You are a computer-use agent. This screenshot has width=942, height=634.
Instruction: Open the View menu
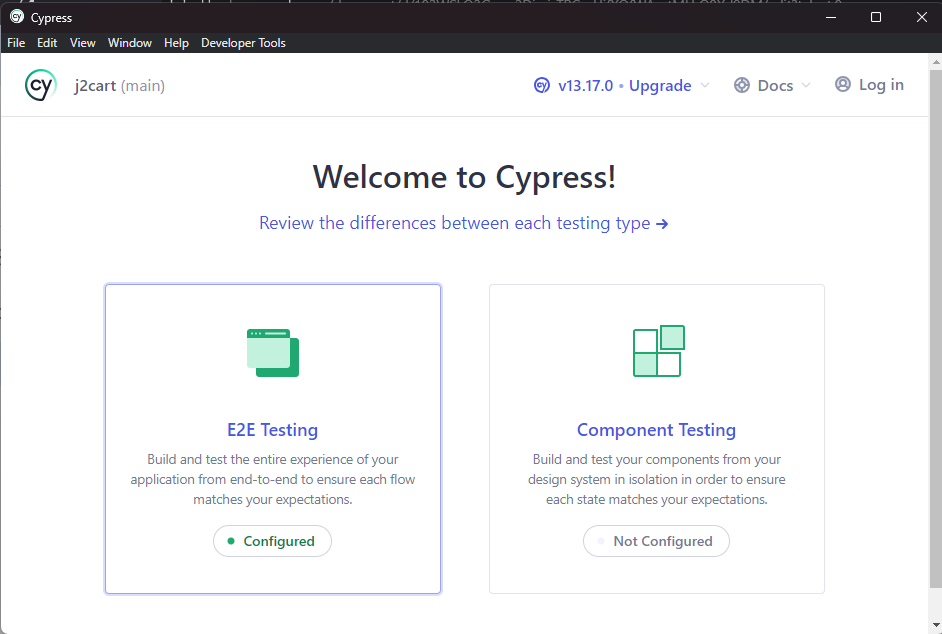[x=82, y=43]
